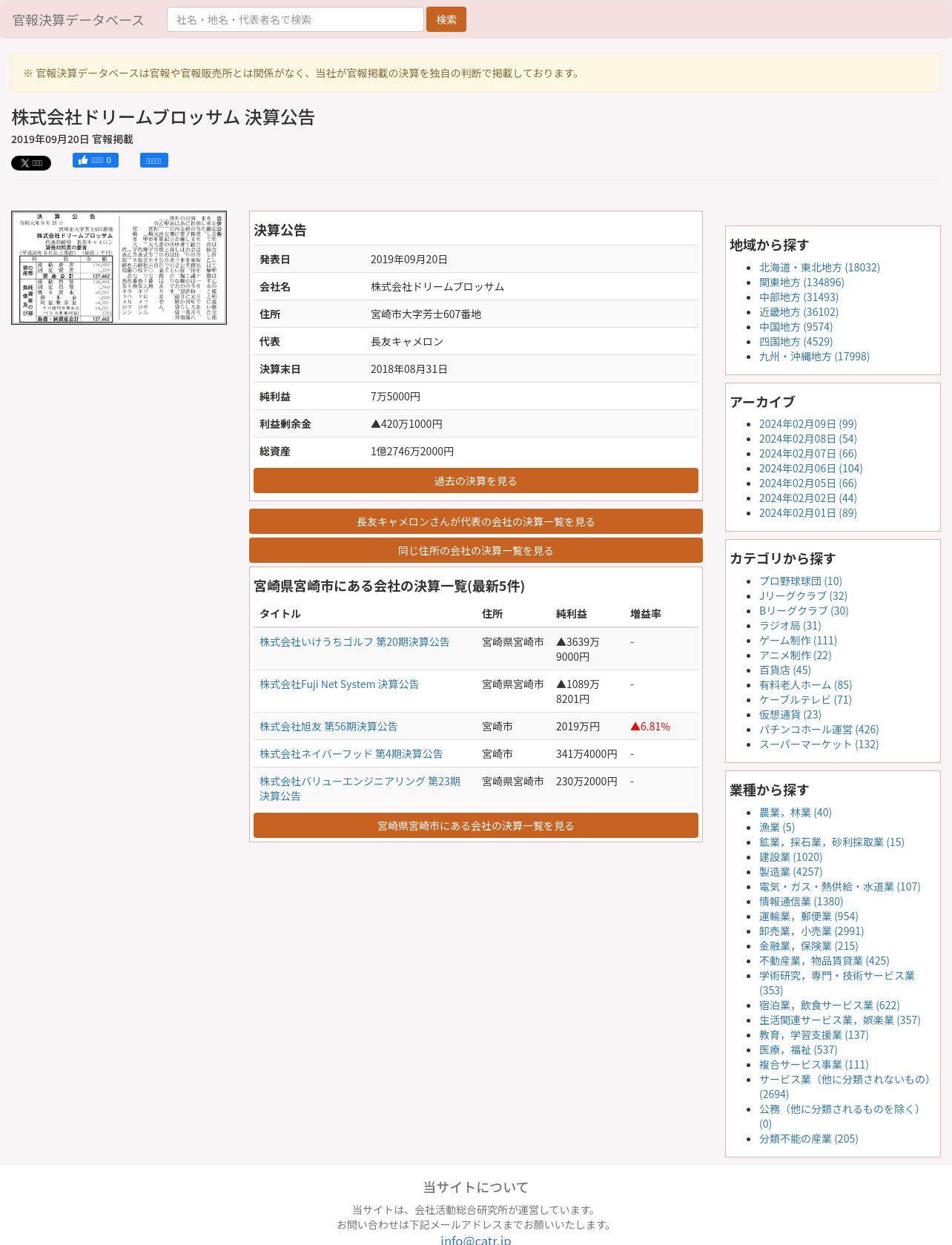Open 株式会社いけうちゴルフ 第20期決算公告 link

tap(354, 642)
